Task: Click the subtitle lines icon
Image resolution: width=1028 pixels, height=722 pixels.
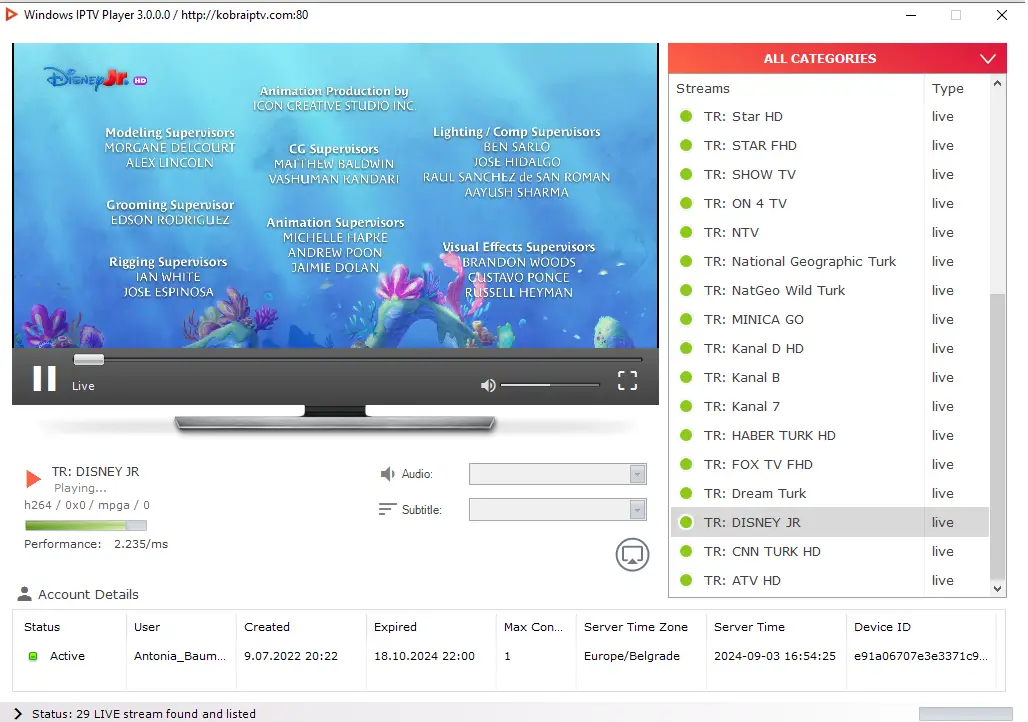Action: click(x=387, y=510)
